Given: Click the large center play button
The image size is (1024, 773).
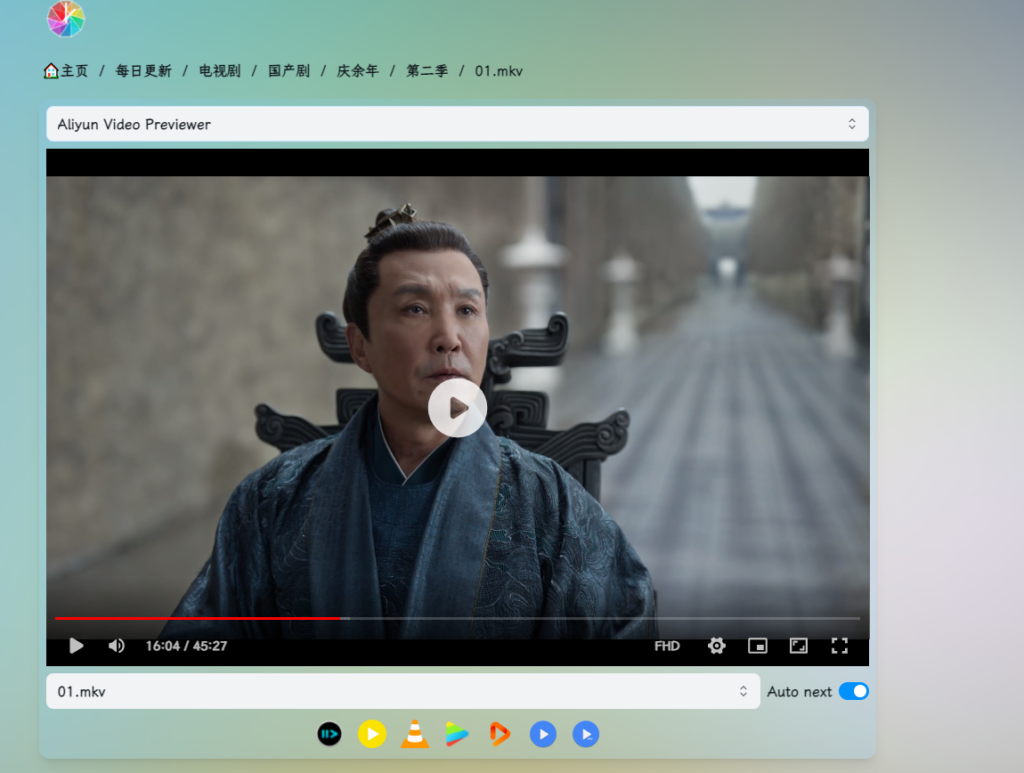Looking at the screenshot, I should (457, 408).
